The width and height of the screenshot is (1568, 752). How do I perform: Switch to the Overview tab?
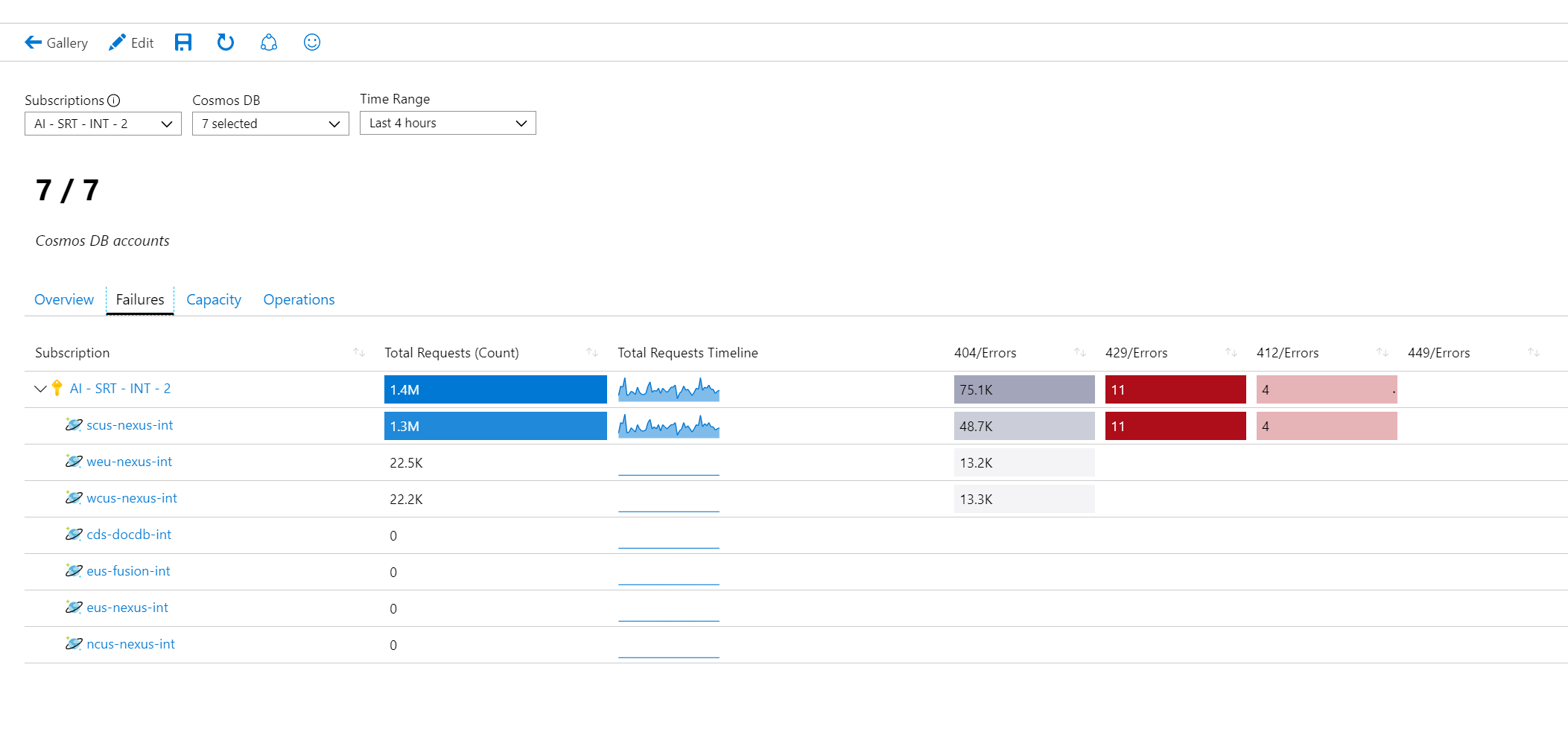64,299
